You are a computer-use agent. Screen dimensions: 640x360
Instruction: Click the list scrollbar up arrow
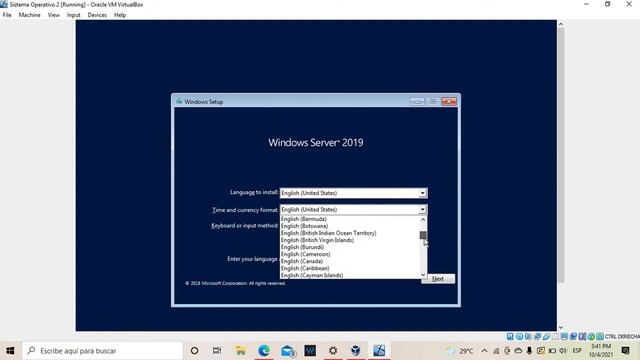click(423, 220)
